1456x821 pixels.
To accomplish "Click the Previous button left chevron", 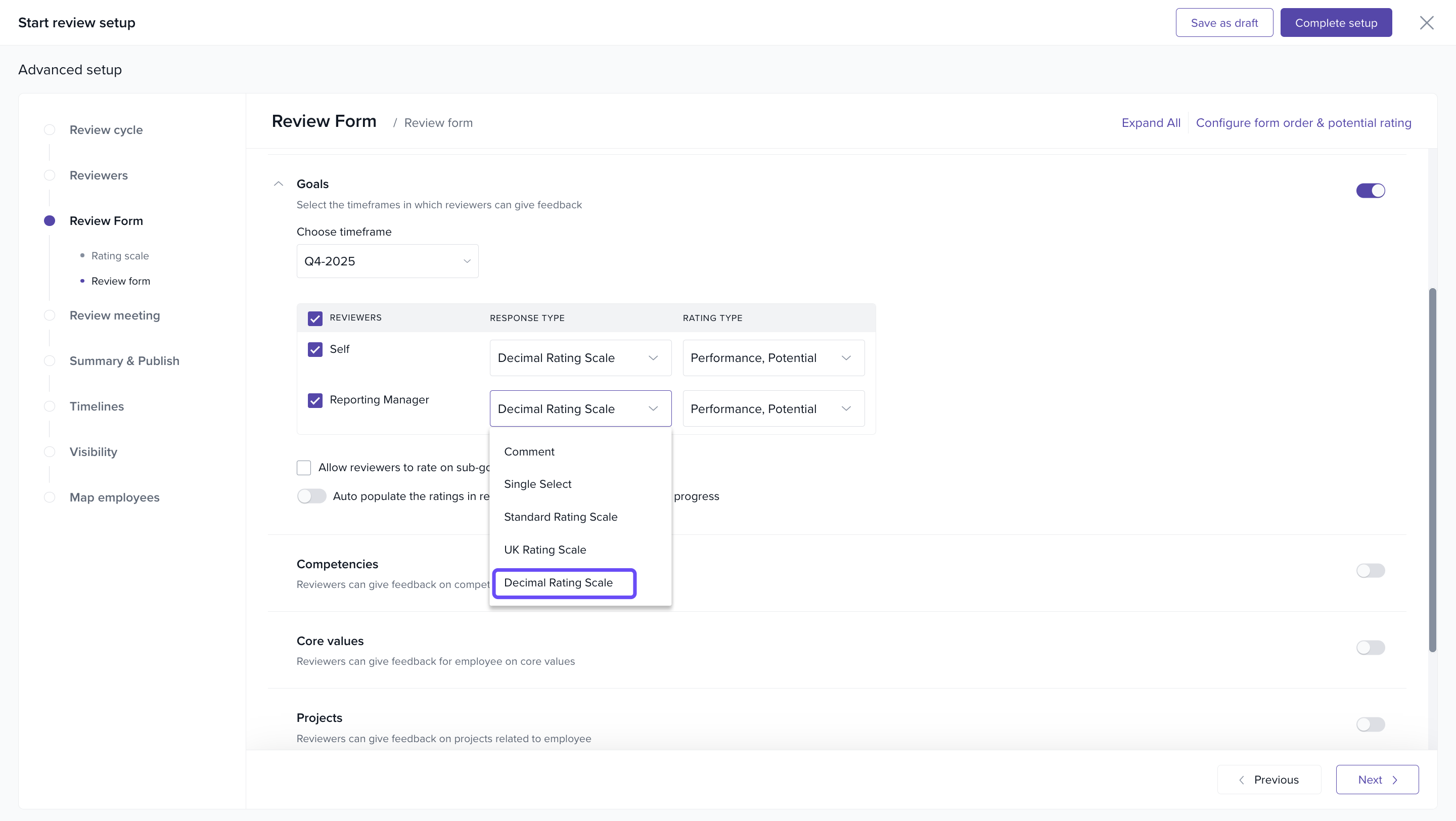I will [x=1242, y=780].
